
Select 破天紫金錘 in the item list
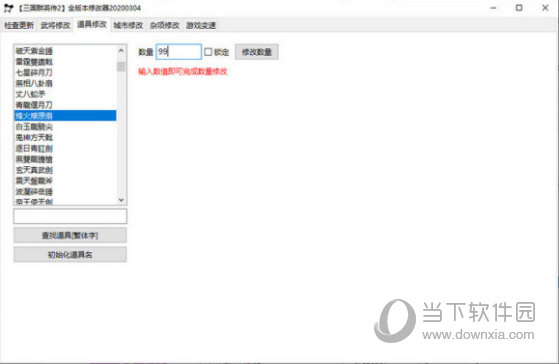coord(65,51)
